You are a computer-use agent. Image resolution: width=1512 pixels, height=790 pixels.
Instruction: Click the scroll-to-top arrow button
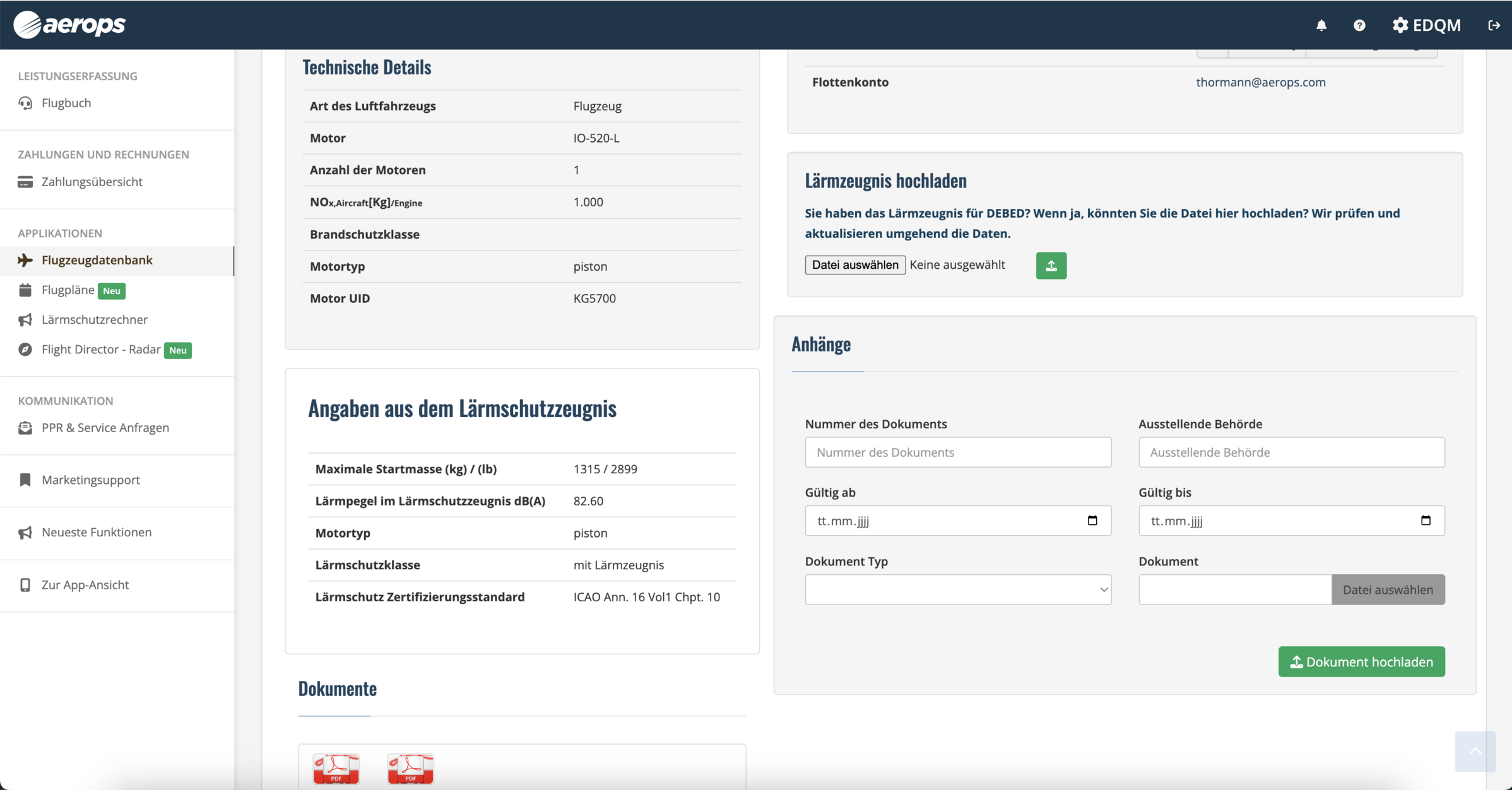point(1475,751)
